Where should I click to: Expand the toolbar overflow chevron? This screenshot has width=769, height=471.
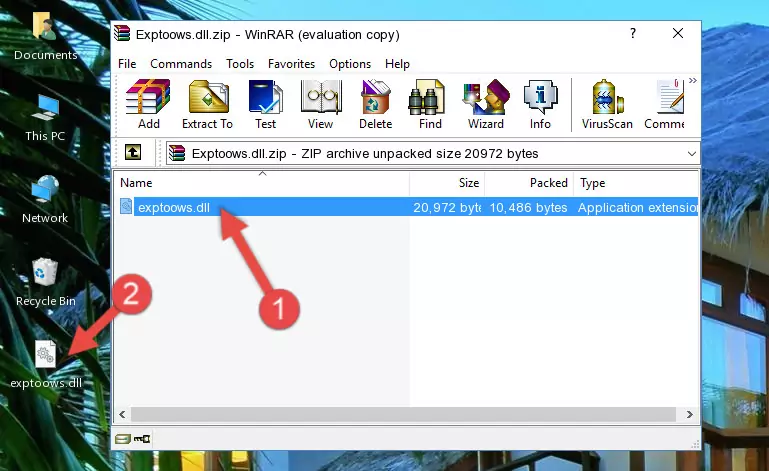coord(692,80)
